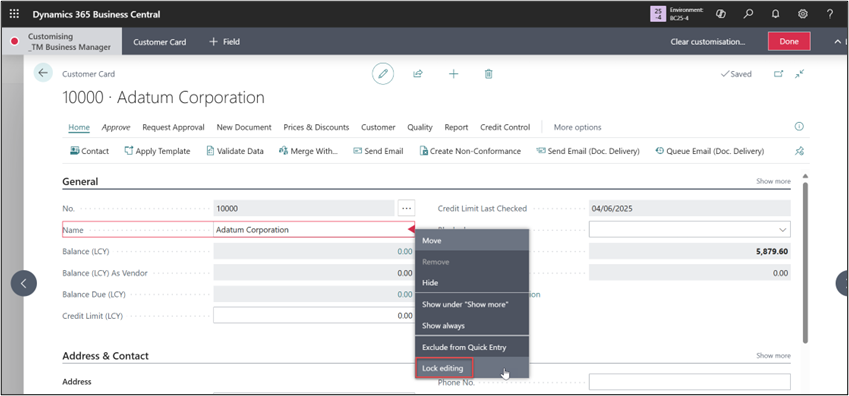Click the Send Email action
This screenshot has width=849, height=396.
pos(378,151)
